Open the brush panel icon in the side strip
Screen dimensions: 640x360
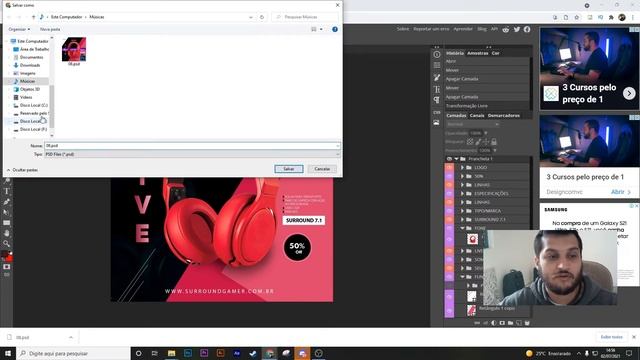point(437,77)
